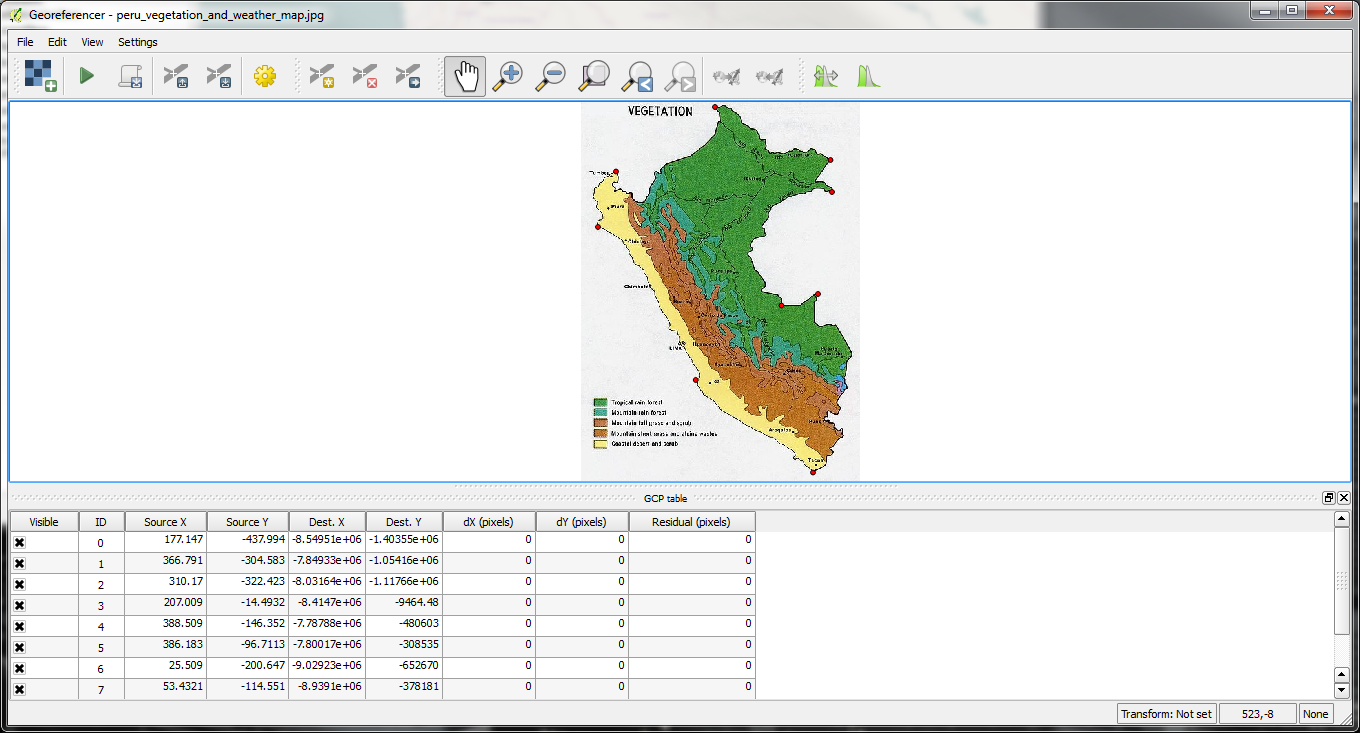This screenshot has height=733, width=1360.
Task: Toggle visibility checkbox for GCP 6
Action: [x=19, y=668]
